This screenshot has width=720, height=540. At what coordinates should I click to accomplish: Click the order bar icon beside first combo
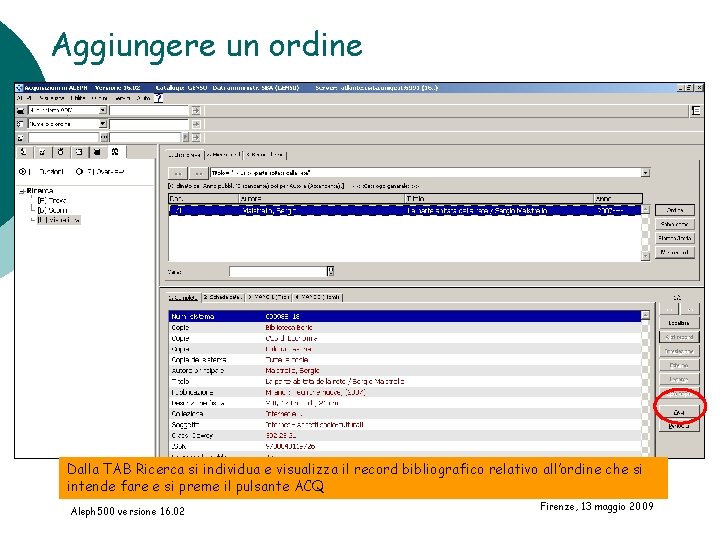click(x=21, y=111)
